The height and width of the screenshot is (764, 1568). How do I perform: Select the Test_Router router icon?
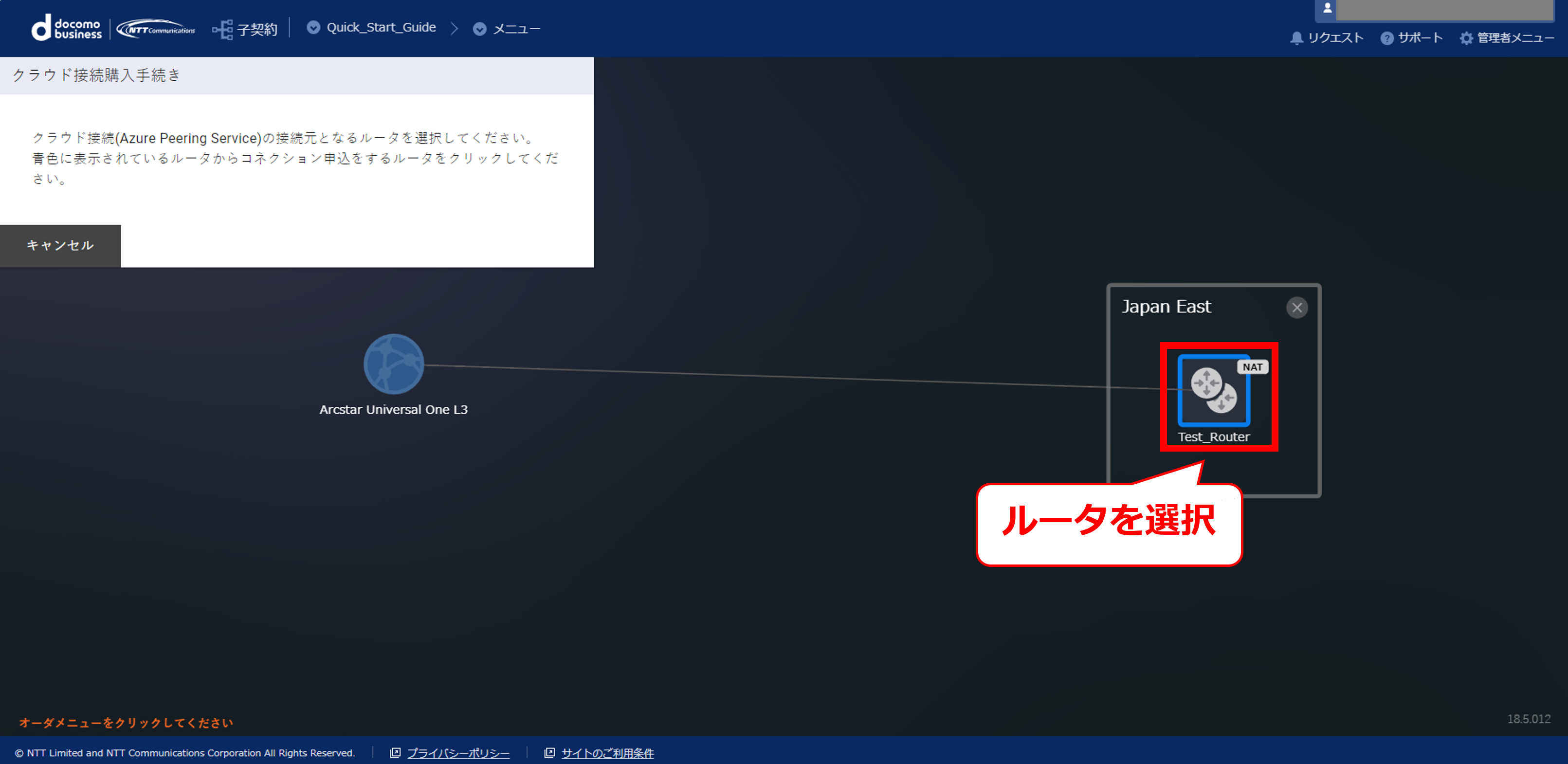pyautogui.click(x=1214, y=390)
